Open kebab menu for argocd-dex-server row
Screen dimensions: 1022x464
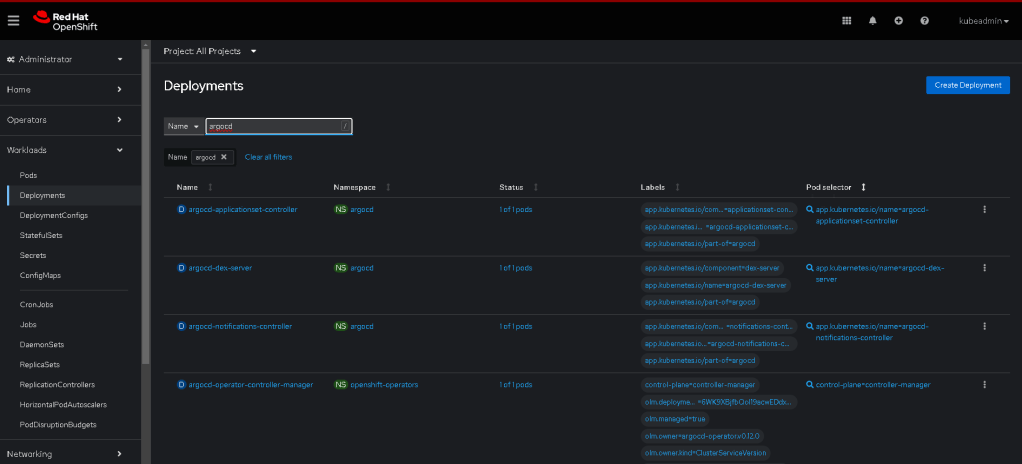(984, 268)
